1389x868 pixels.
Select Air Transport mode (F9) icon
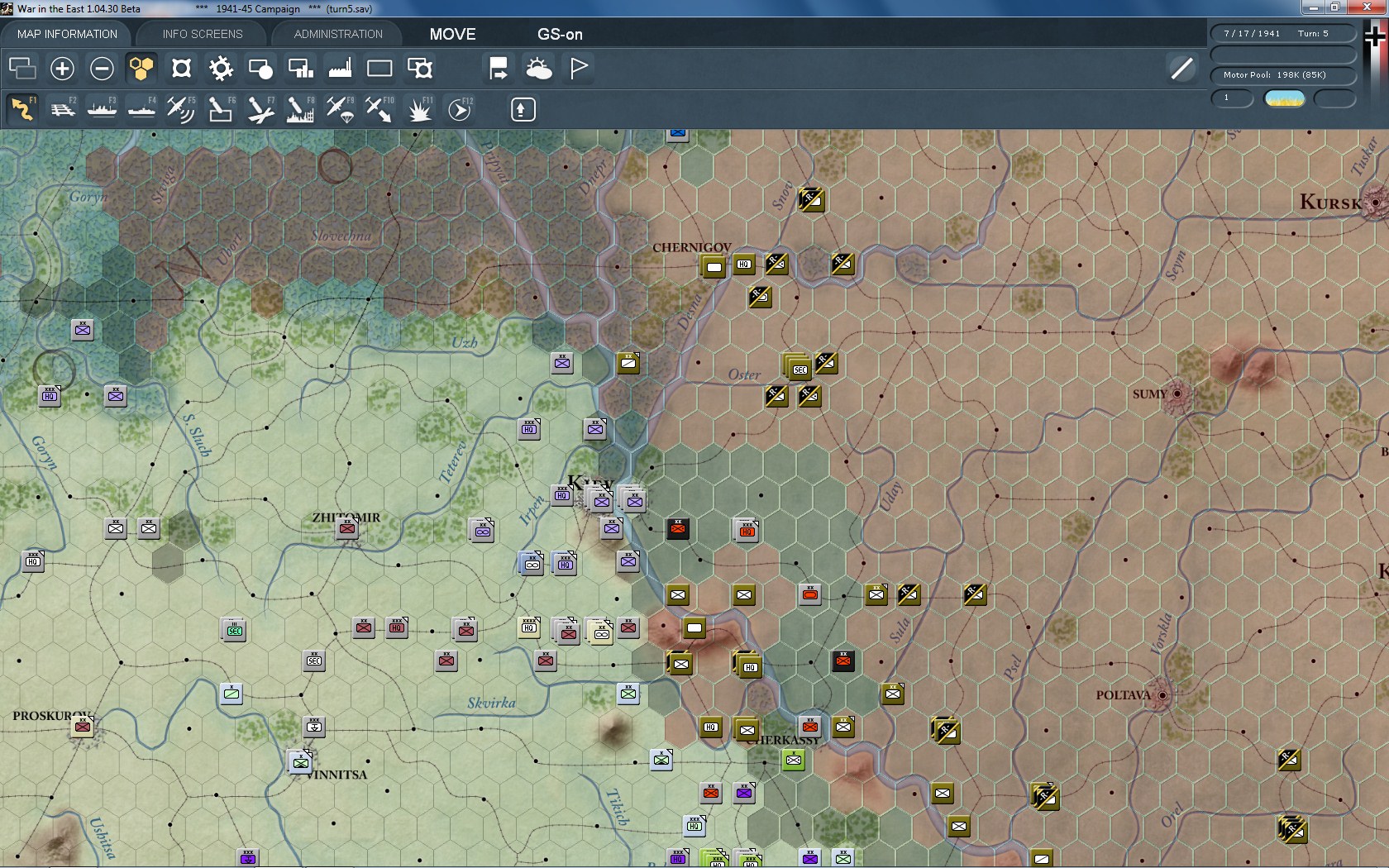pos(340,109)
